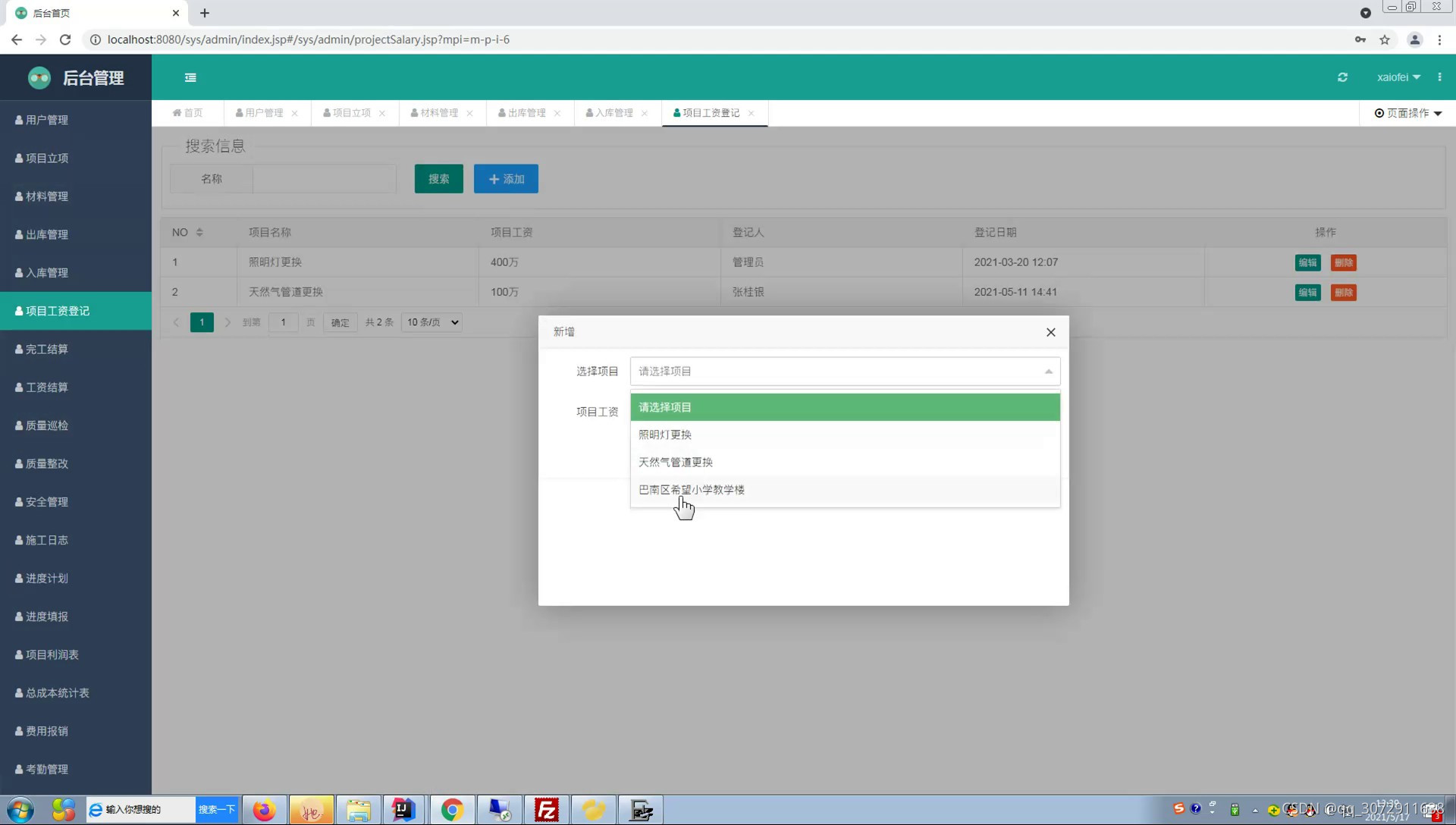Screen dimensions: 1456x825
Task: Switch to the 出库管理 tab
Action: coord(522,113)
